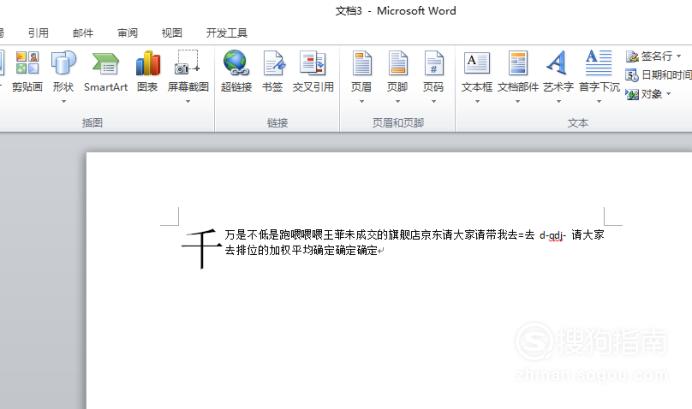The image size is (692, 409).
Task: Expand the Header (页眉) dropdown arrow
Action: tap(361, 101)
